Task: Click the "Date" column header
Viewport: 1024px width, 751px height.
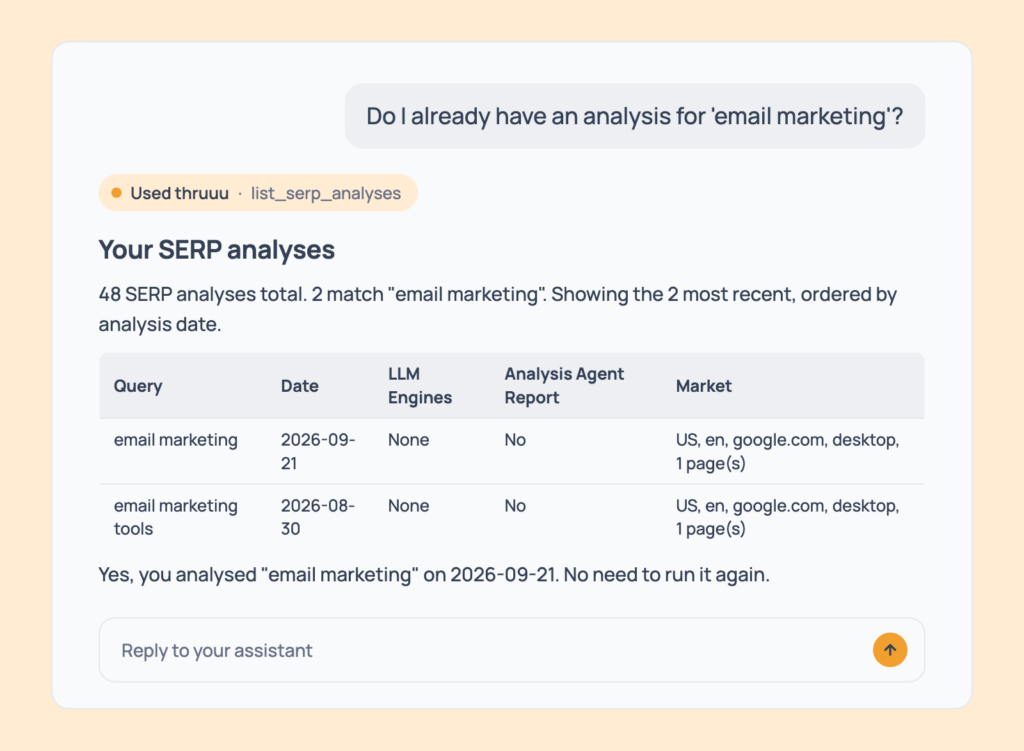Action: [300, 386]
